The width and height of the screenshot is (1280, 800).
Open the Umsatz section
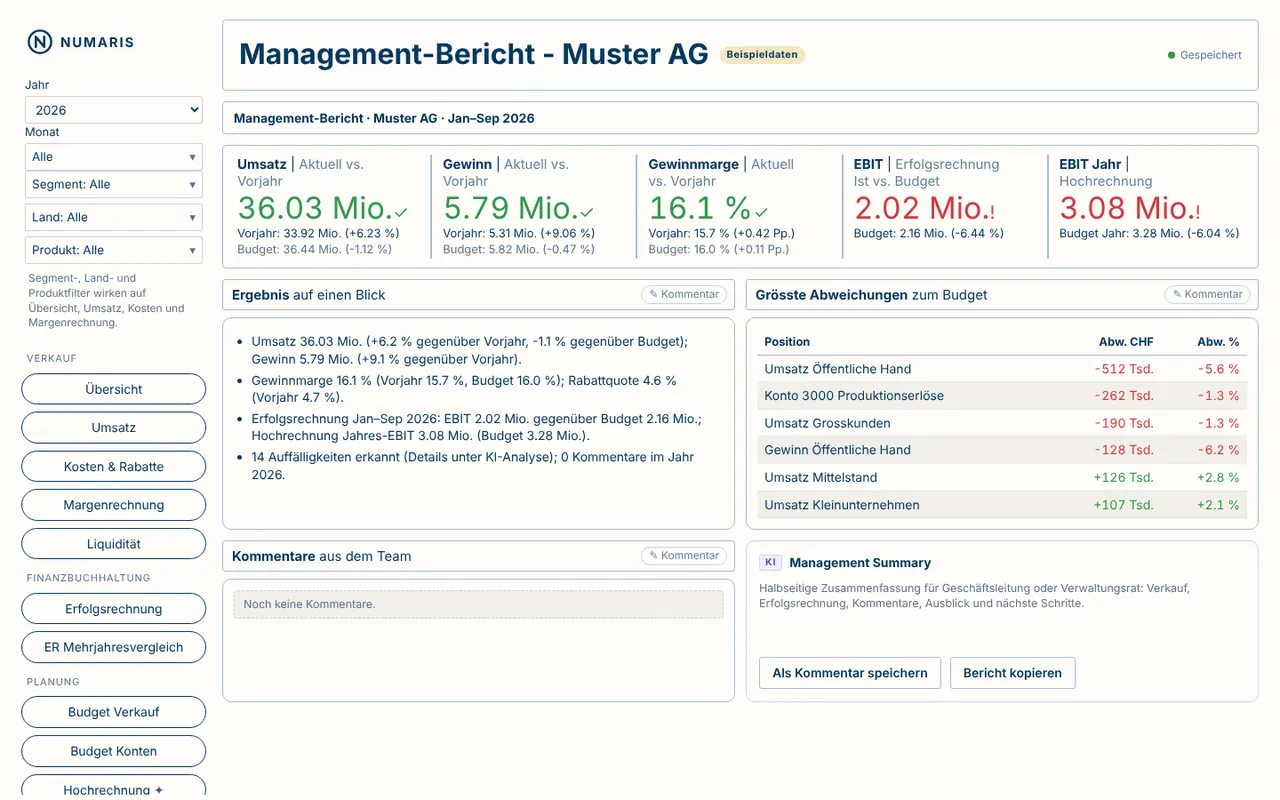114,428
